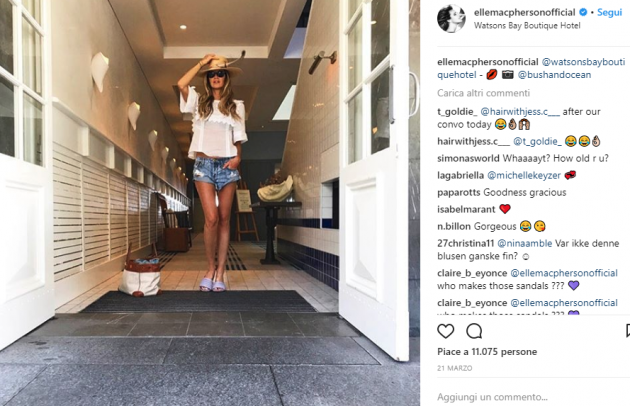View the Piace a 11.075 persone likes list
This screenshot has width=630, height=406.
pos(487,352)
